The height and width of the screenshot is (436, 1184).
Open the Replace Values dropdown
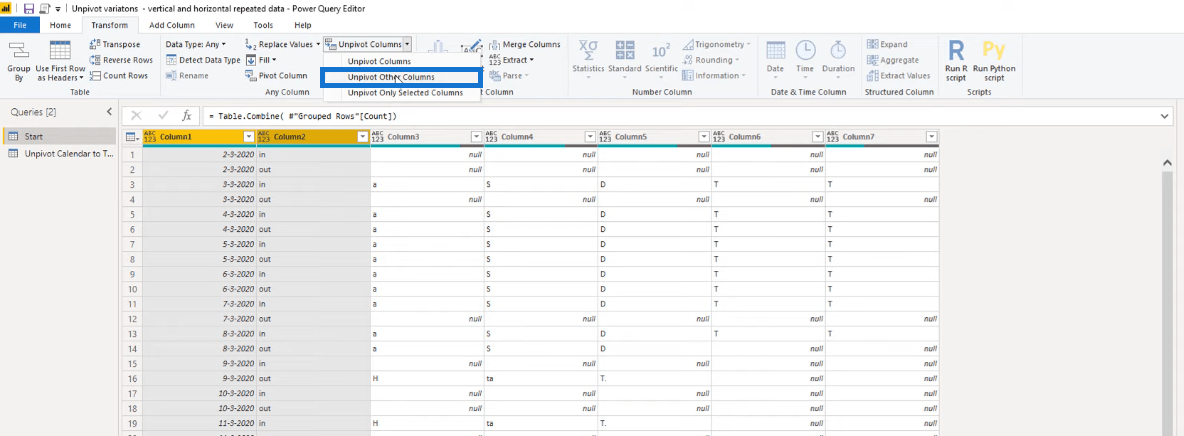[x=283, y=45]
